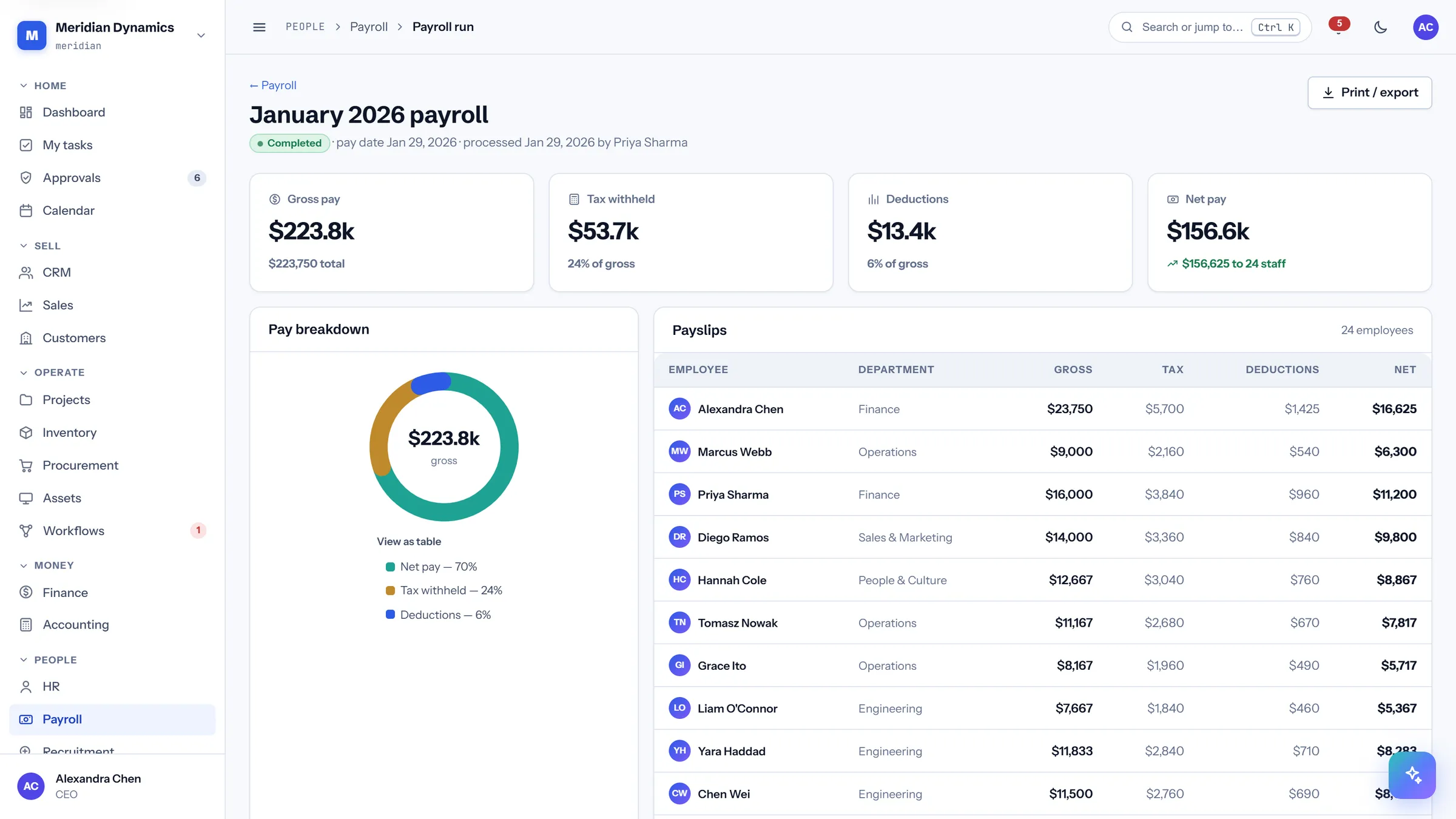Click the CRM people icon
The image size is (1456, 819).
pyautogui.click(x=25, y=272)
